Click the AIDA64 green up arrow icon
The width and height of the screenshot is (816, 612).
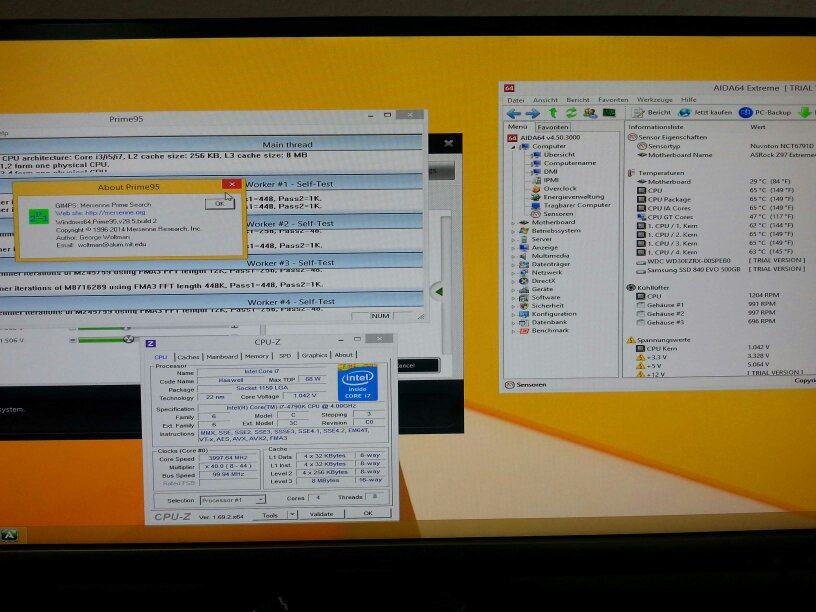pyautogui.click(x=553, y=112)
